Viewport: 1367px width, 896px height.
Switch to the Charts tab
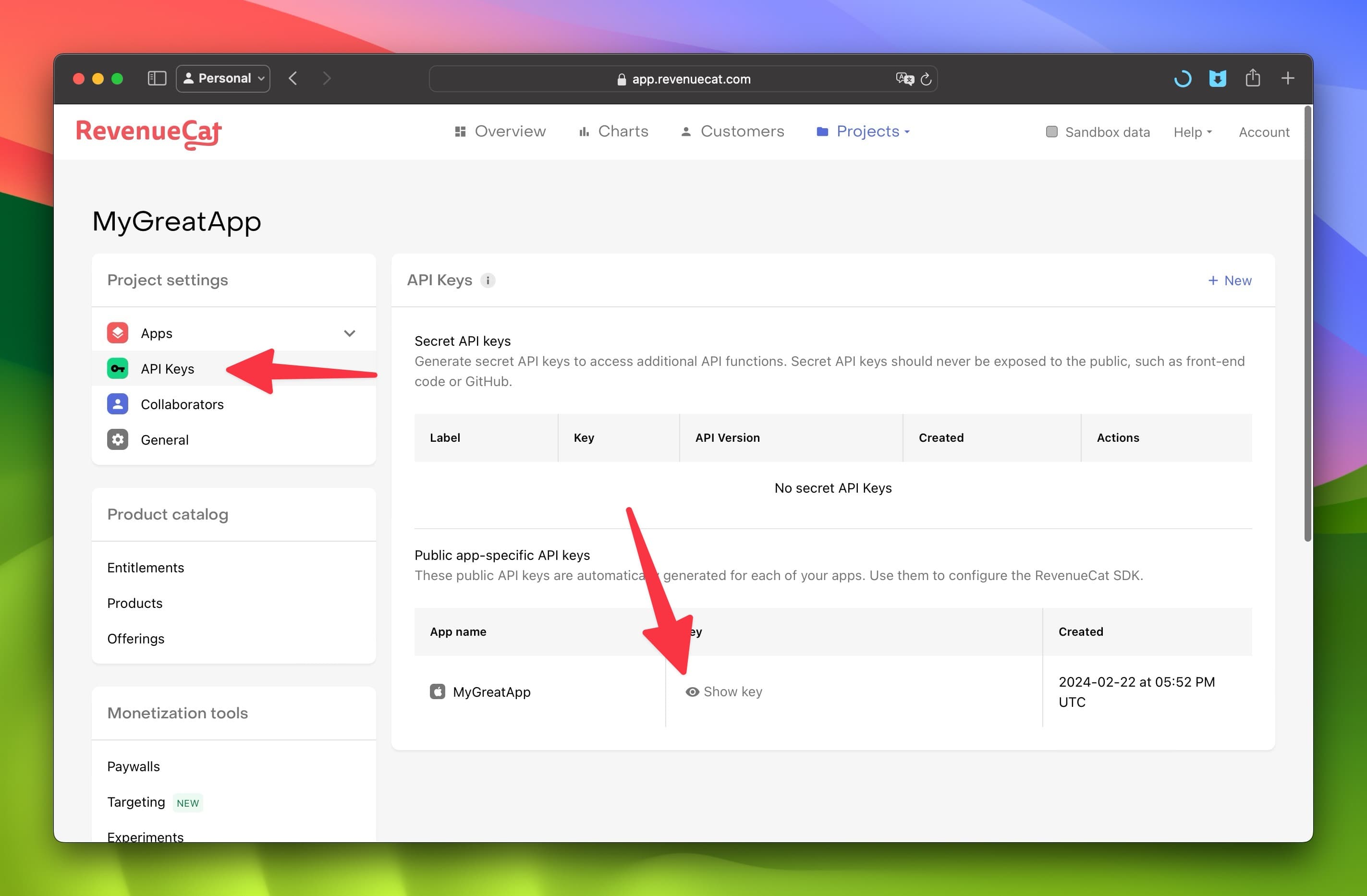(614, 132)
